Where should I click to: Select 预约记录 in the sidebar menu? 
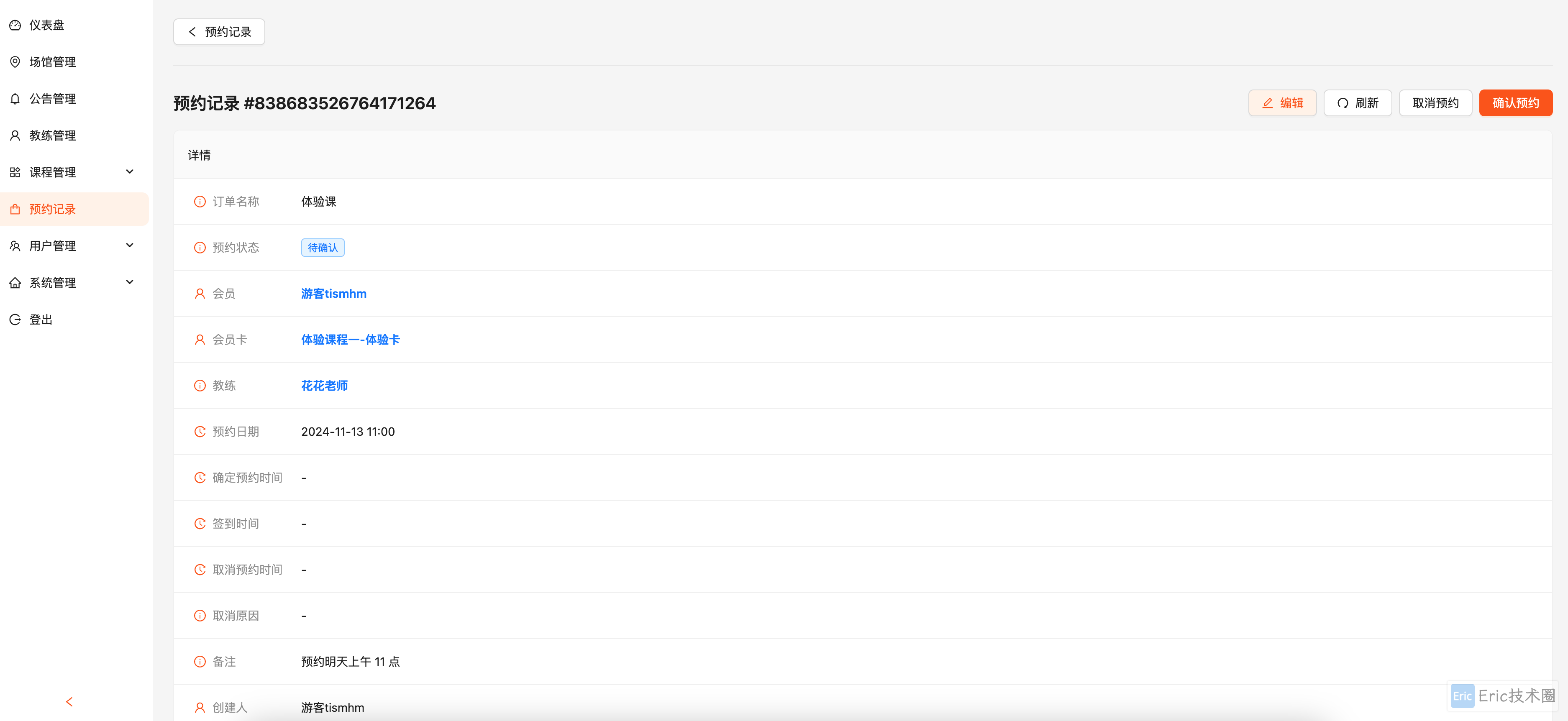(x=74, y=209)
